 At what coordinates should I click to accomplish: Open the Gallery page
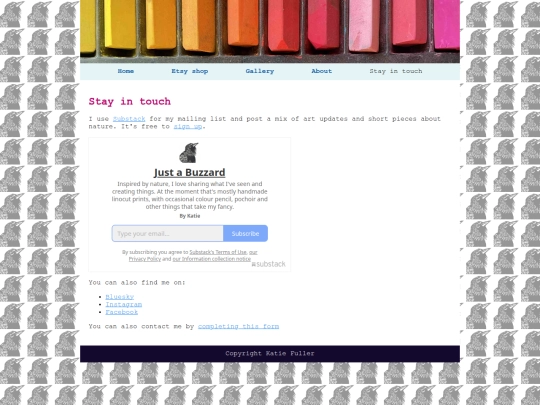pyautogui.click(x=260, y=71)
